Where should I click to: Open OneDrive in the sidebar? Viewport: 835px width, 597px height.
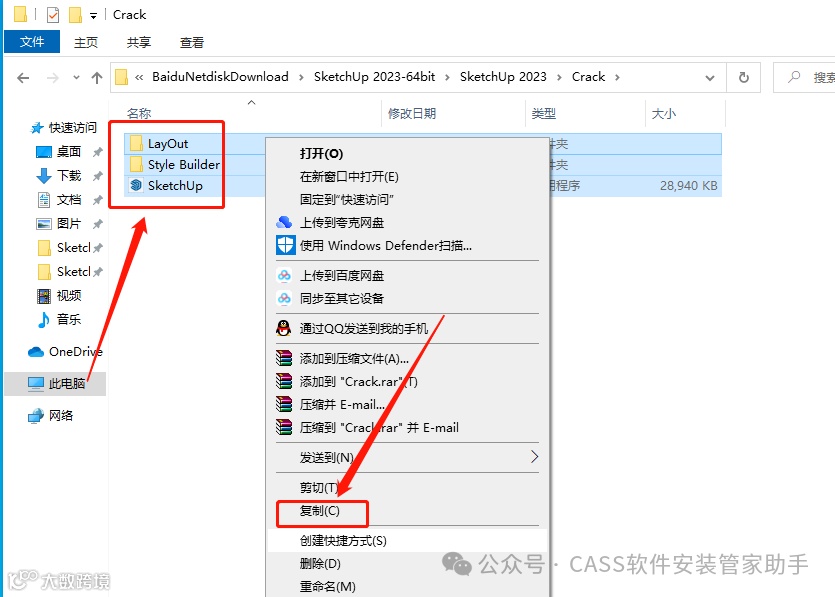tap(66, 351)
